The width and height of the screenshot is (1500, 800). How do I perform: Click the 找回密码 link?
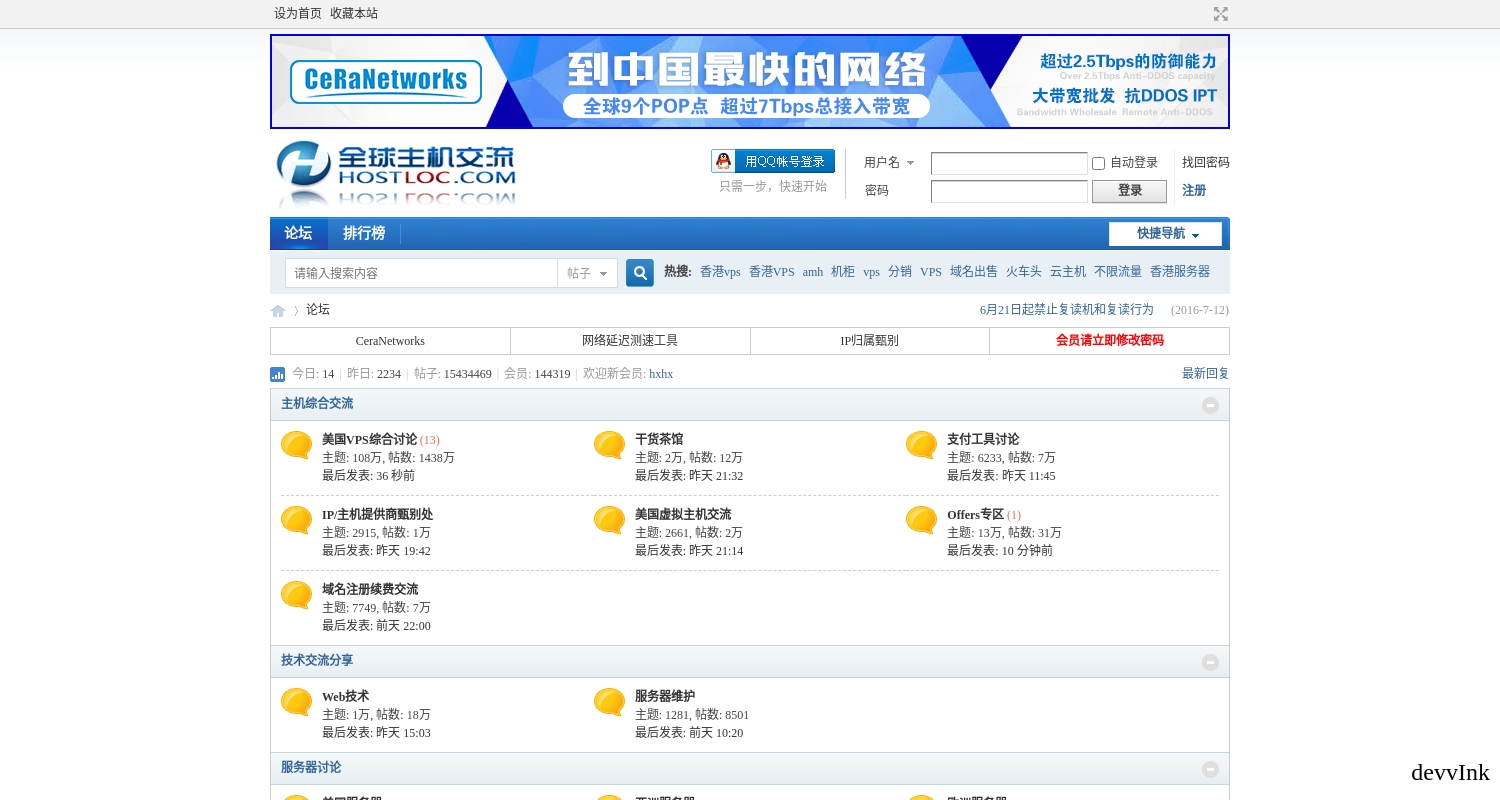tap(1206, 162)
